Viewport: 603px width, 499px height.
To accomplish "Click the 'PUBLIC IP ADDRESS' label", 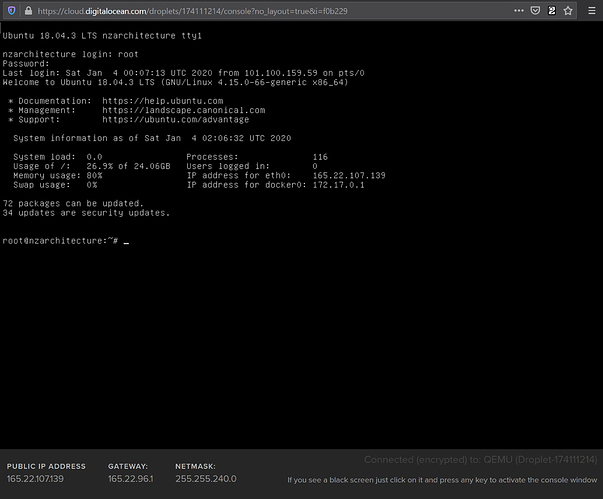I will [46, 466].
